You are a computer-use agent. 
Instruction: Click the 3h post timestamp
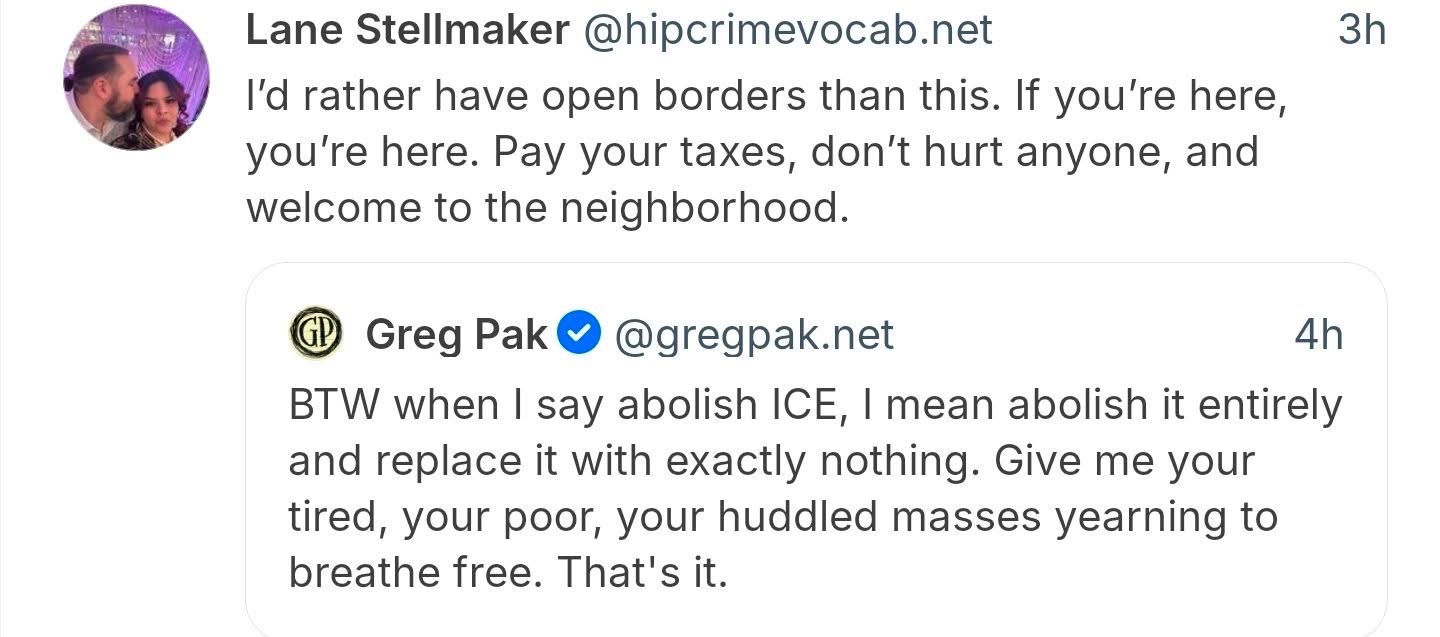pos(1361,31)
